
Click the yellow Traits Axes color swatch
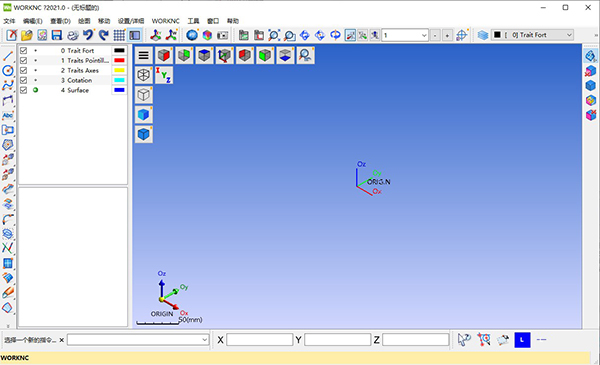[119, 70]
